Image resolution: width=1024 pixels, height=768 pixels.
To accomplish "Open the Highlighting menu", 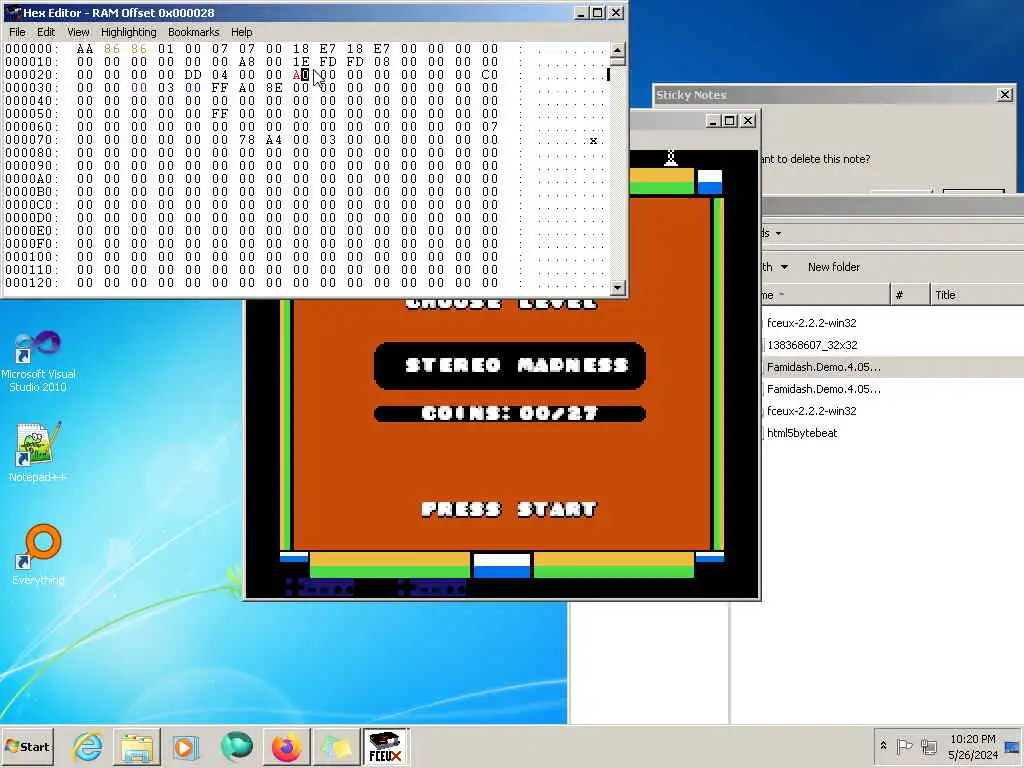I will 129,32.
